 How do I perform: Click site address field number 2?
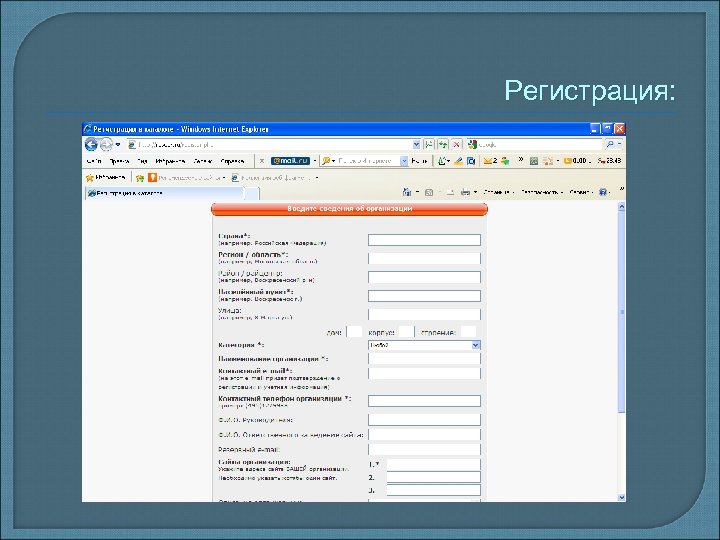pyautogui.click(x=433, y=478)
